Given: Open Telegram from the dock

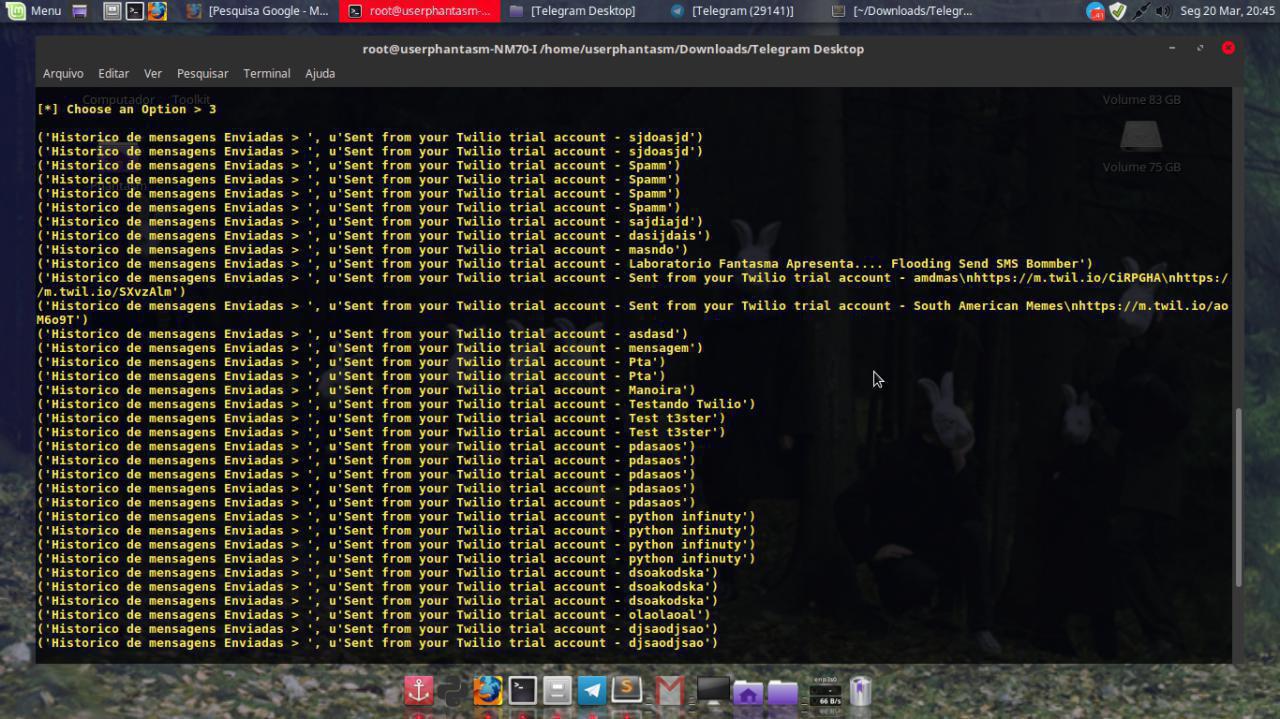Looking at the screenshot, I should coord(591,690).
